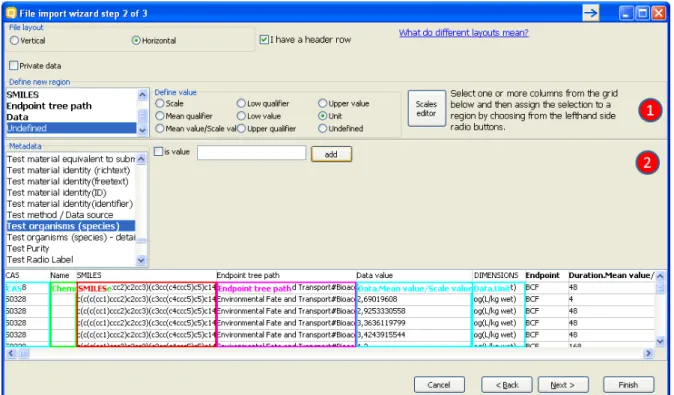
Task: Select 'Test organisms (species) - detai' metadata
Action: point(70,237)
